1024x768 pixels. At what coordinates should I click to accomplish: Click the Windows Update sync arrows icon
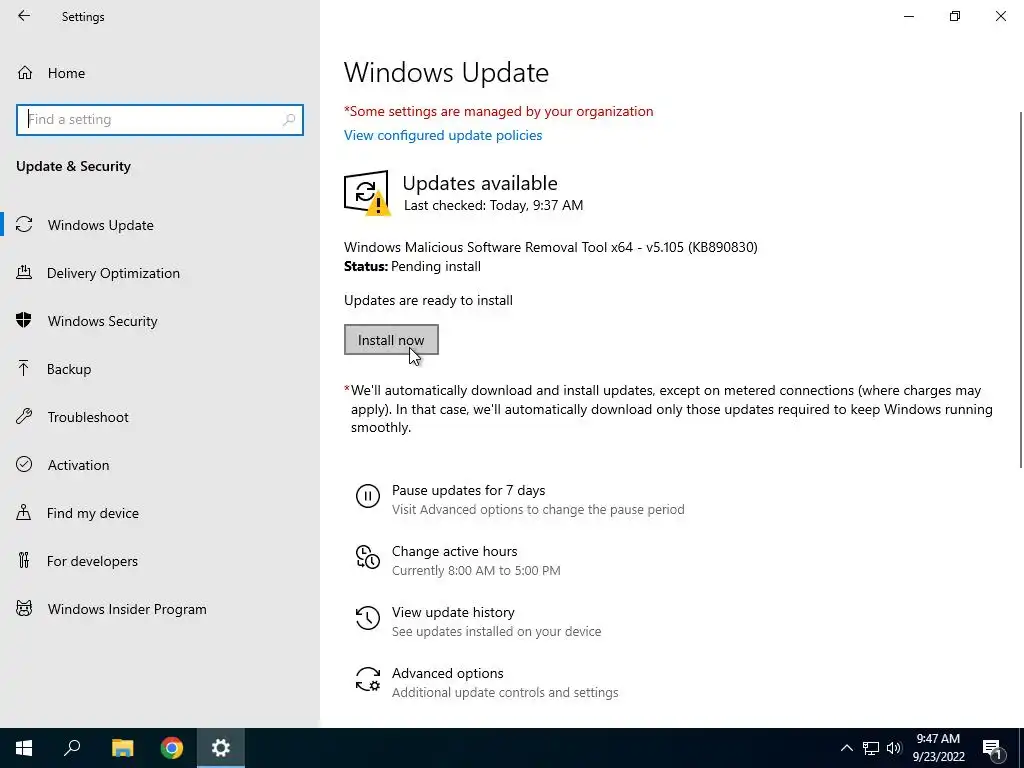tap(24, 225)
